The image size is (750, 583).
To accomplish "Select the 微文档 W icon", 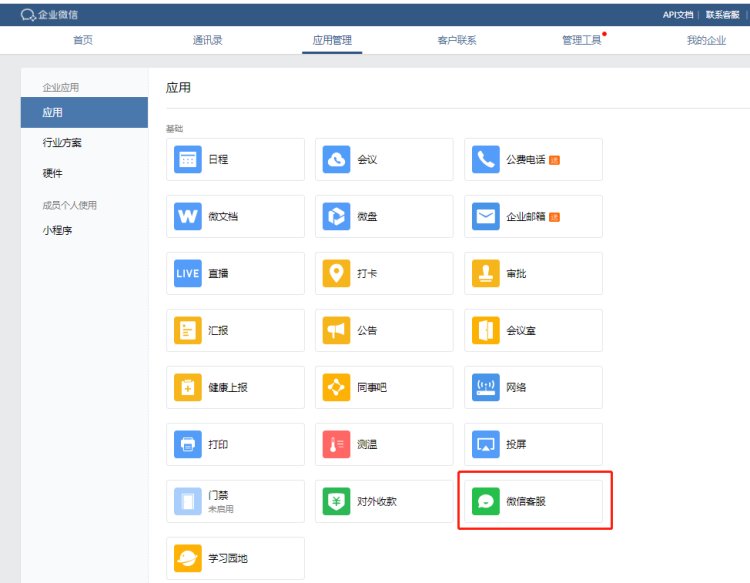I will [x=188, y=217].
